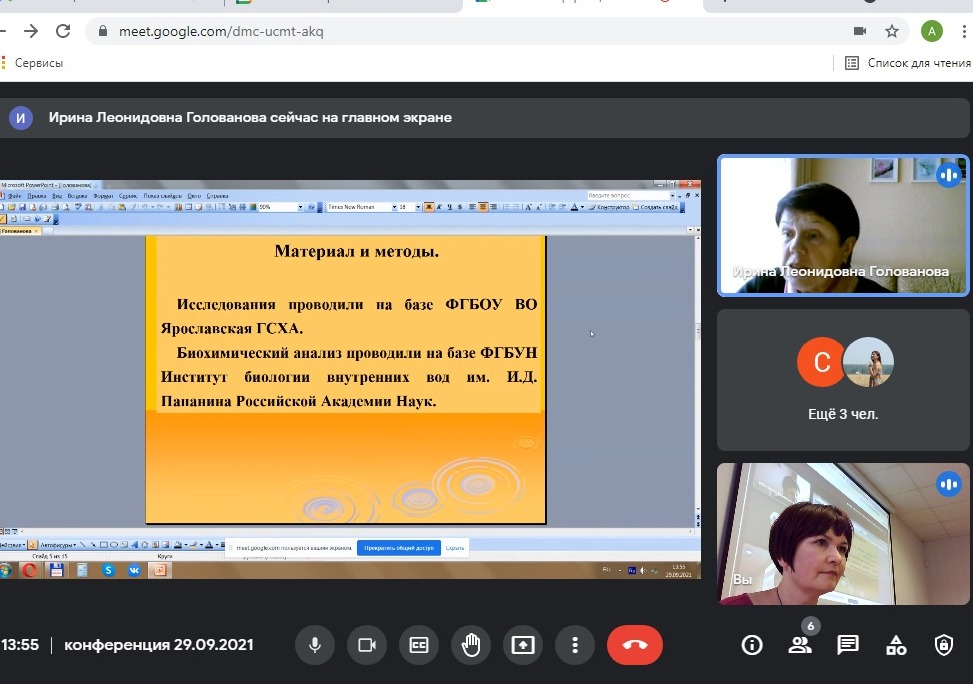
Task: Toggle Bold in PowerPoint toolbar
Action: point(429,207)
